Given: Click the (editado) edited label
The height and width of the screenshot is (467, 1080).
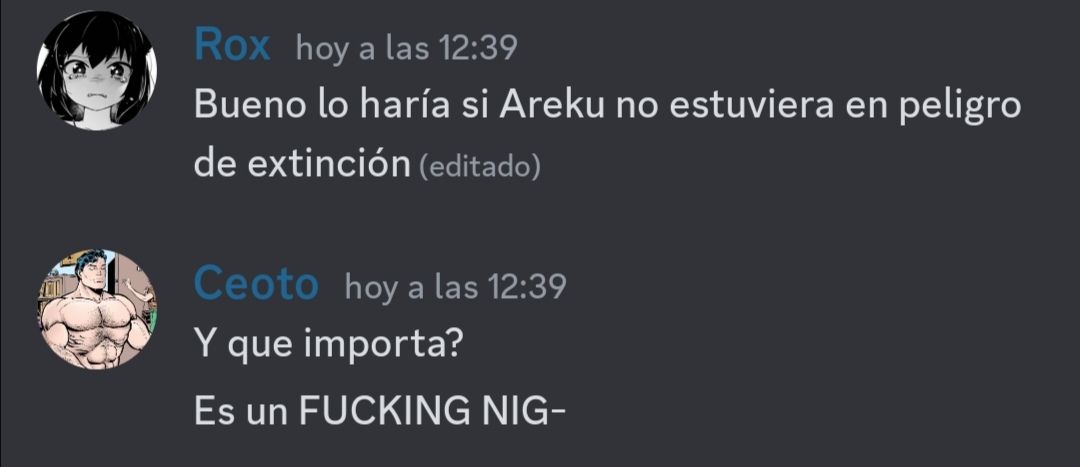Looking at the screenshot, I should point(479,167).
